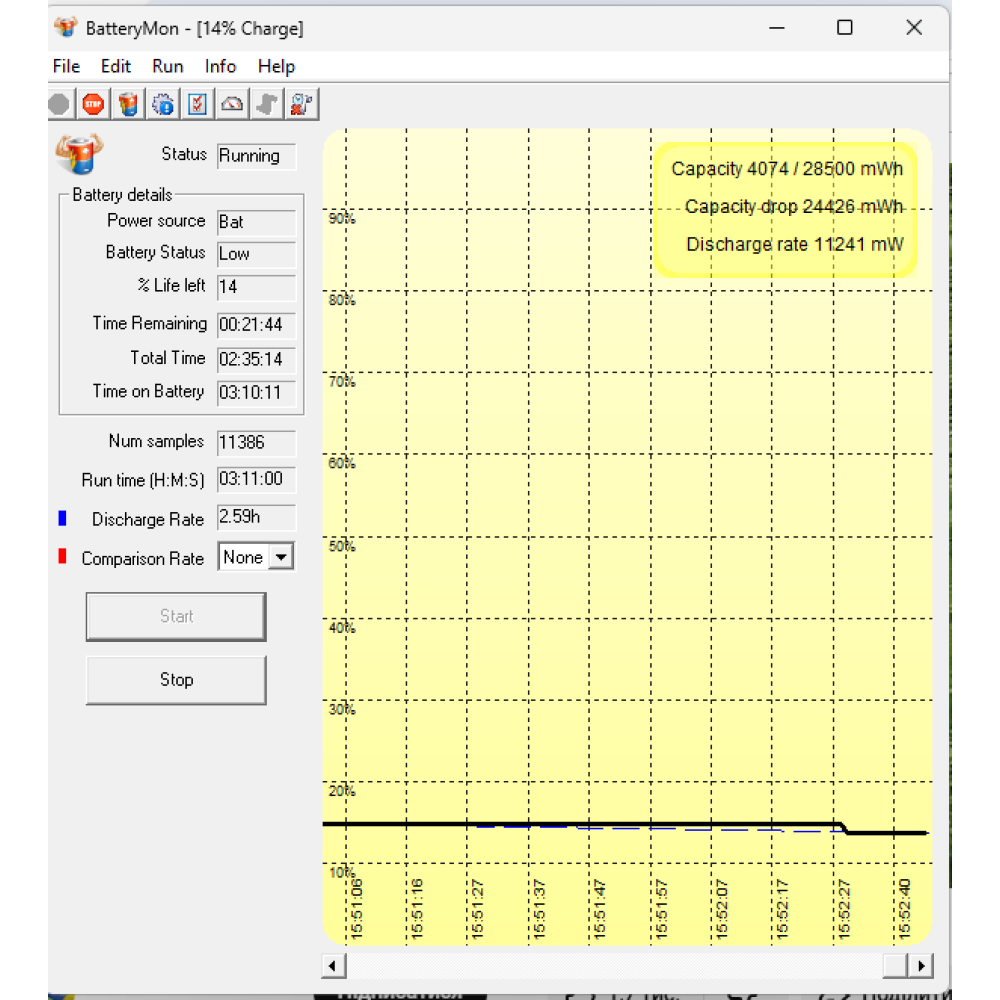Open the File menu
This screenshot has width=1000, height=1000.
[x=66, y=66]
